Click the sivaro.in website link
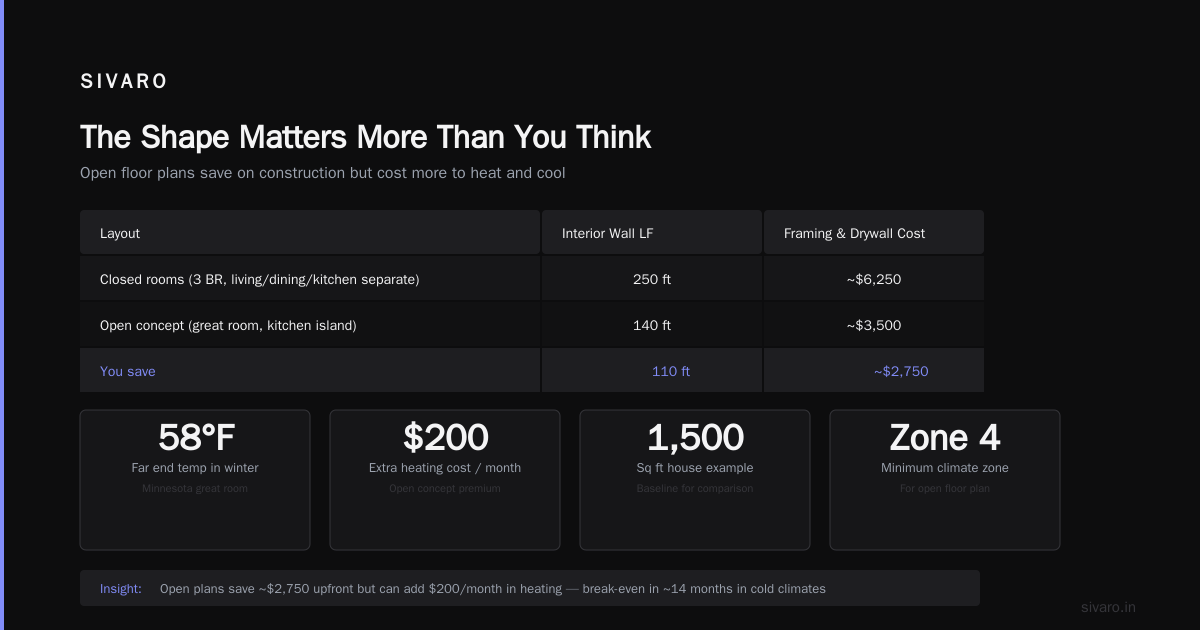 [x=1108, y=607]
